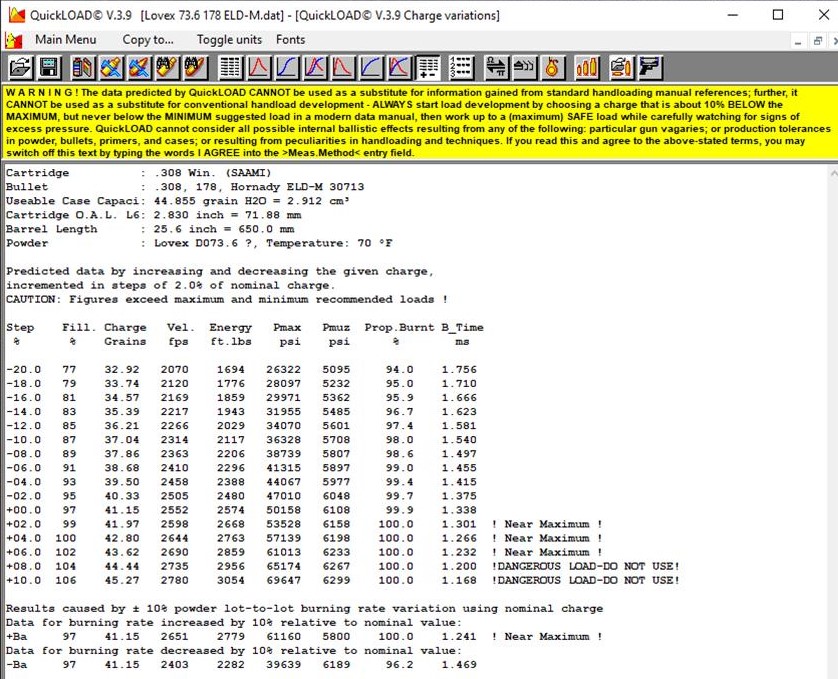
Task: Click the numbered list toolbar icon
Action: [461, 68]
